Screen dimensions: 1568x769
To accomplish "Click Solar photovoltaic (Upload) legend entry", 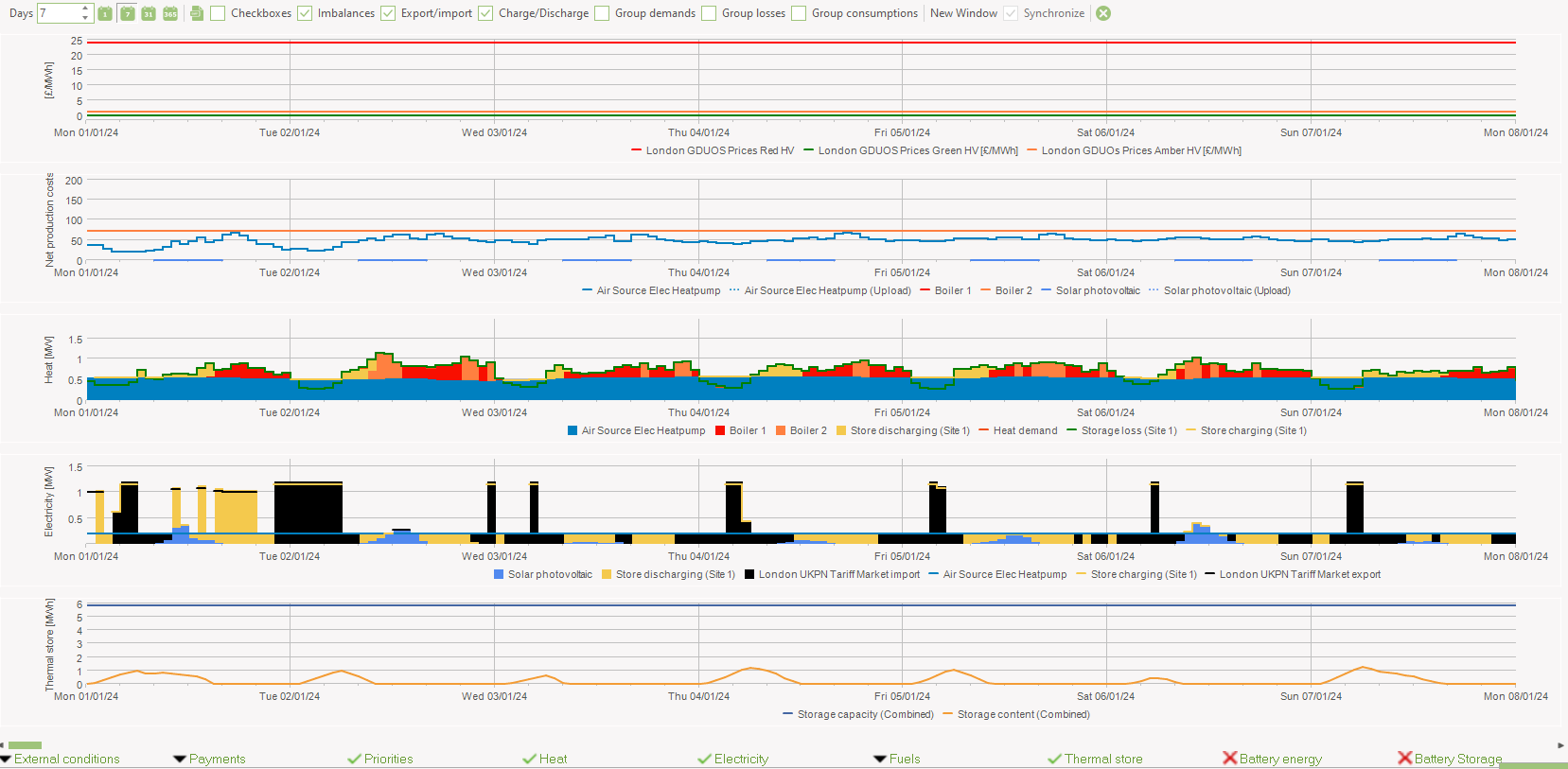I will 1219,290.
